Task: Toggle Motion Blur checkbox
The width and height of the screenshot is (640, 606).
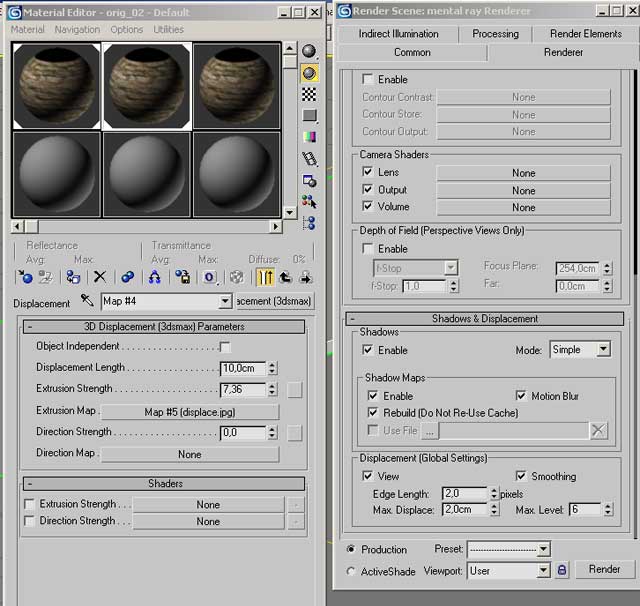Action: pos(521,395)
